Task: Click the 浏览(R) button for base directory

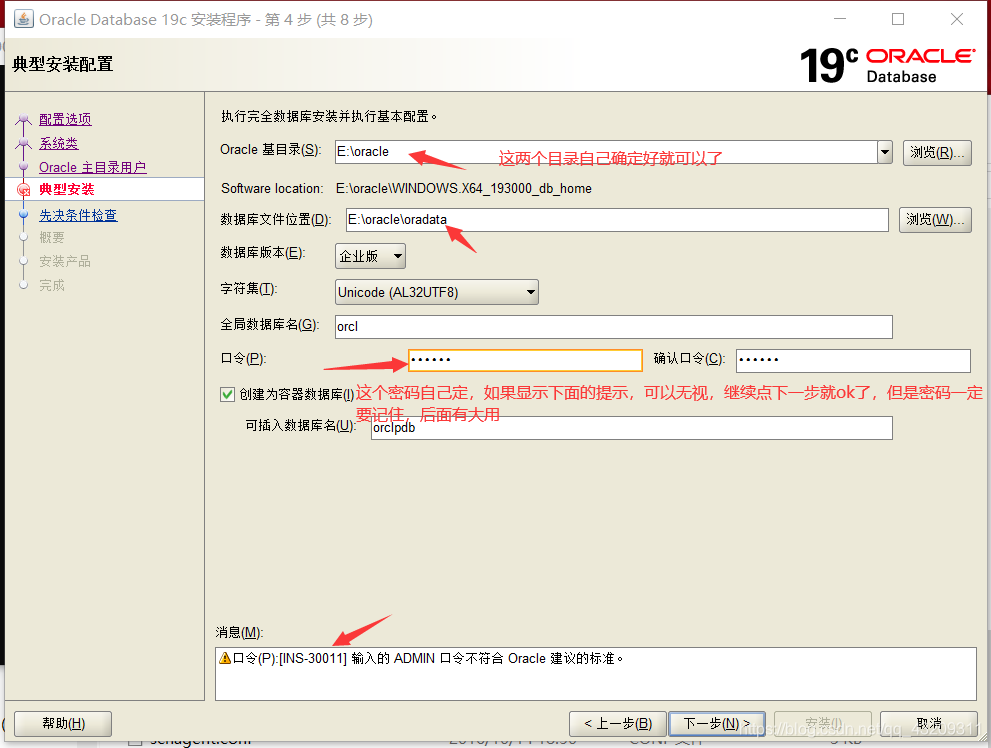Action: (936, 151)
